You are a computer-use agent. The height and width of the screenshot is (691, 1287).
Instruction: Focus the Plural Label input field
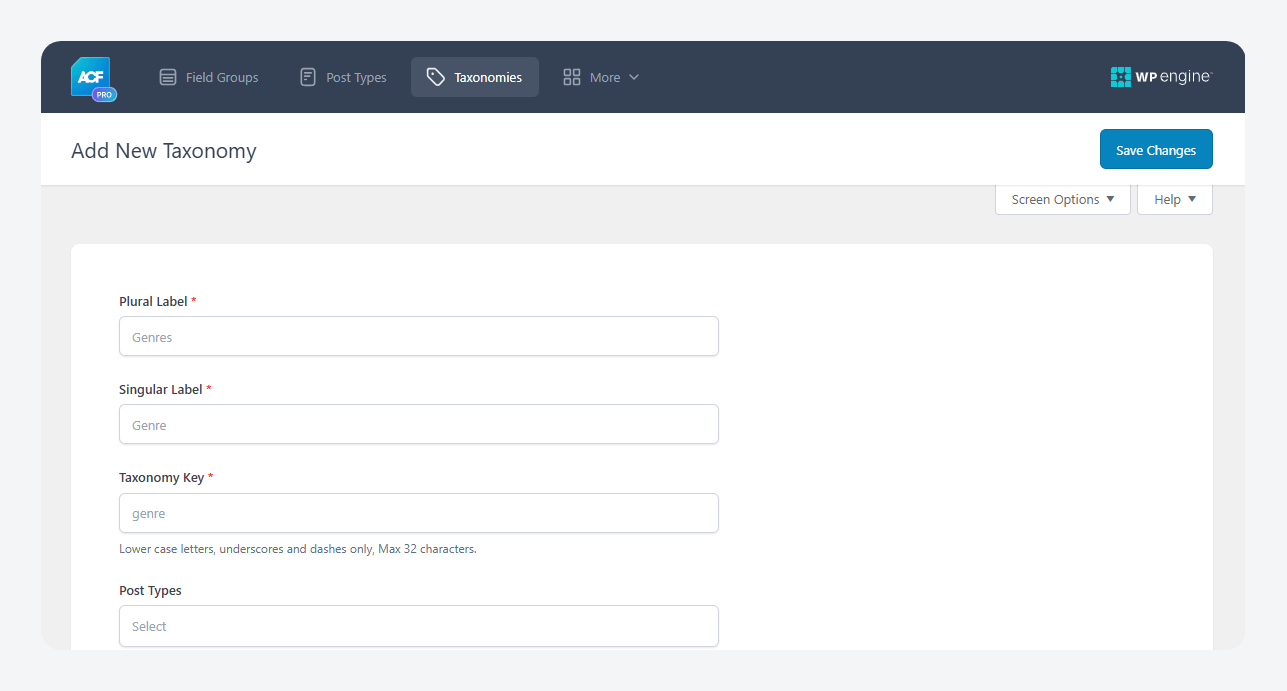click(x=419, y=337)
